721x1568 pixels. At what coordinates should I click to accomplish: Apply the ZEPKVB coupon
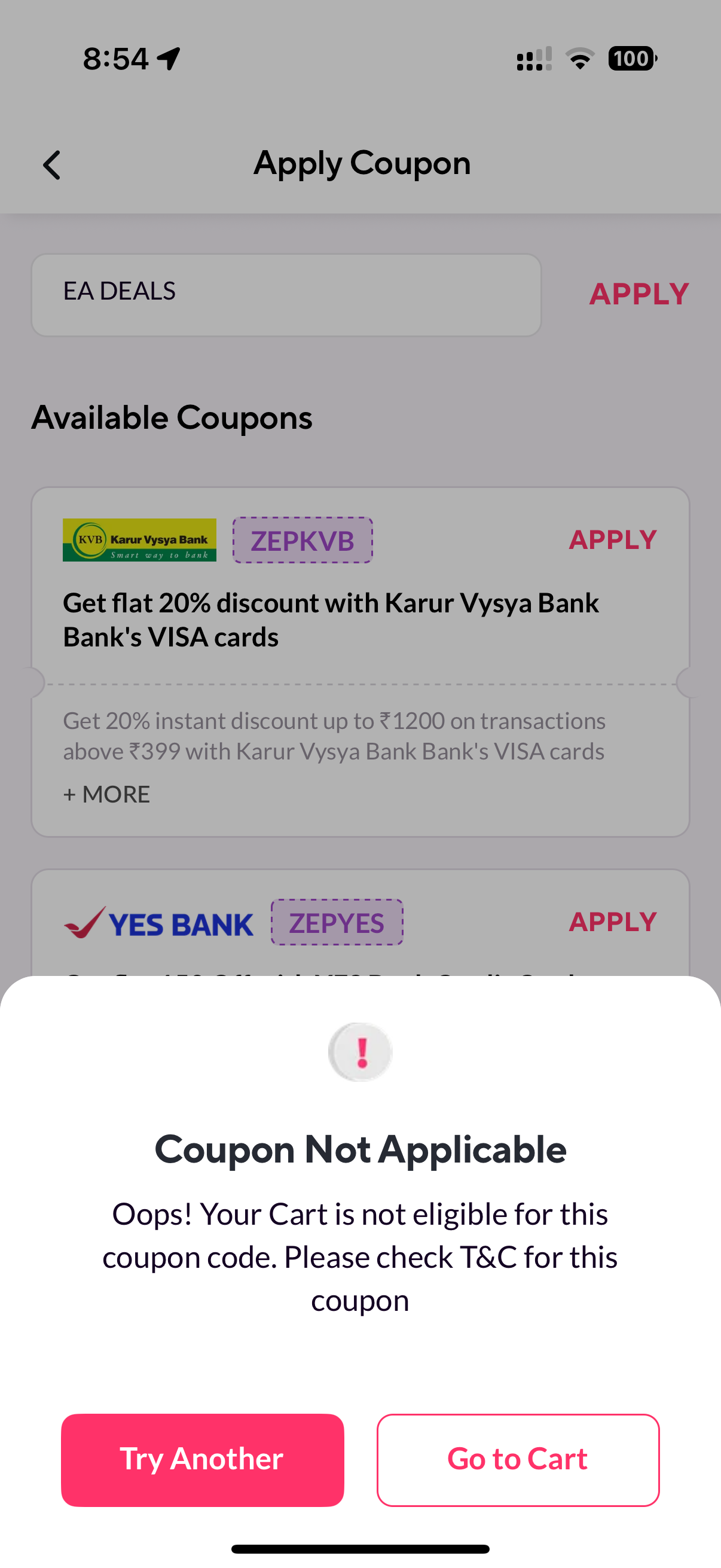point(613,539)
